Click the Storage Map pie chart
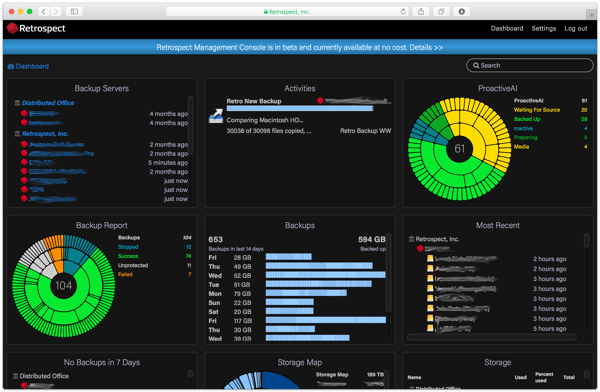The image size is (600, 392). (x=262, y=381)
